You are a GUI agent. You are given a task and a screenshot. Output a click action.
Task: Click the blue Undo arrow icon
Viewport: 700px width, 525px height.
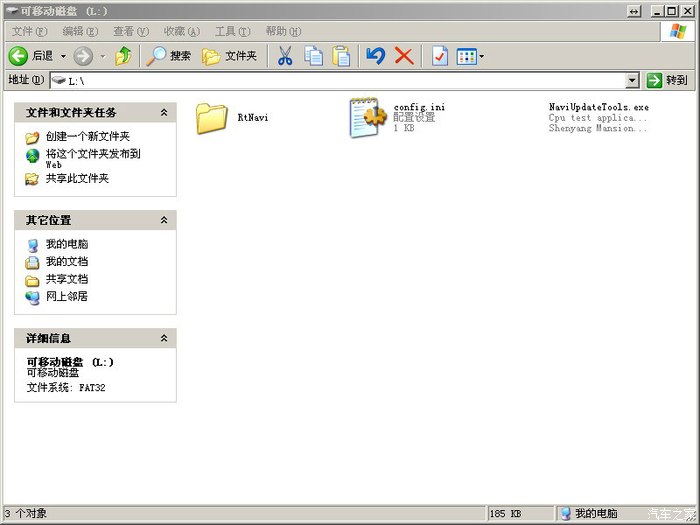click(376, 56)
